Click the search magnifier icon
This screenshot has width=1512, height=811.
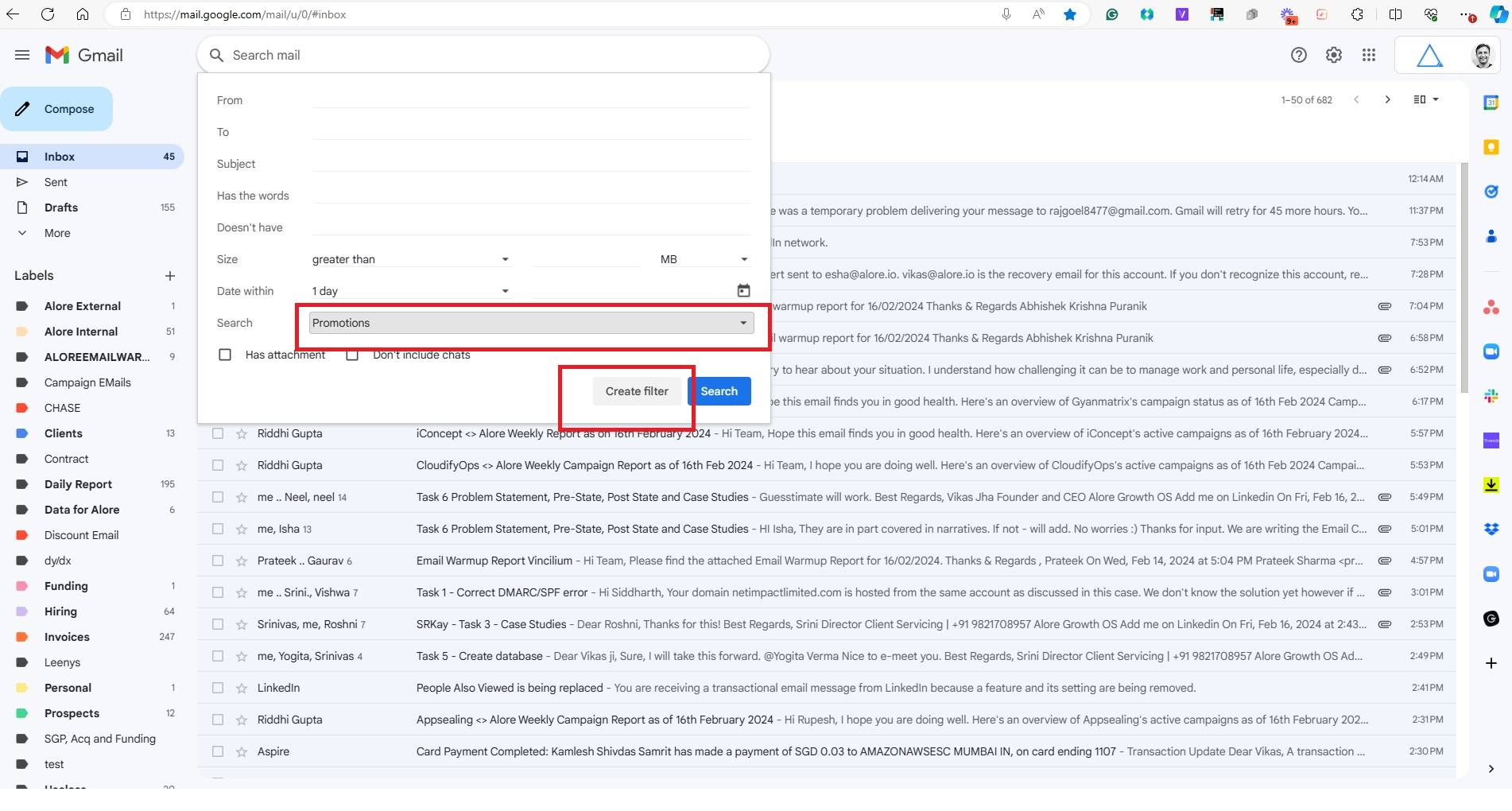[x=216, y=55]
